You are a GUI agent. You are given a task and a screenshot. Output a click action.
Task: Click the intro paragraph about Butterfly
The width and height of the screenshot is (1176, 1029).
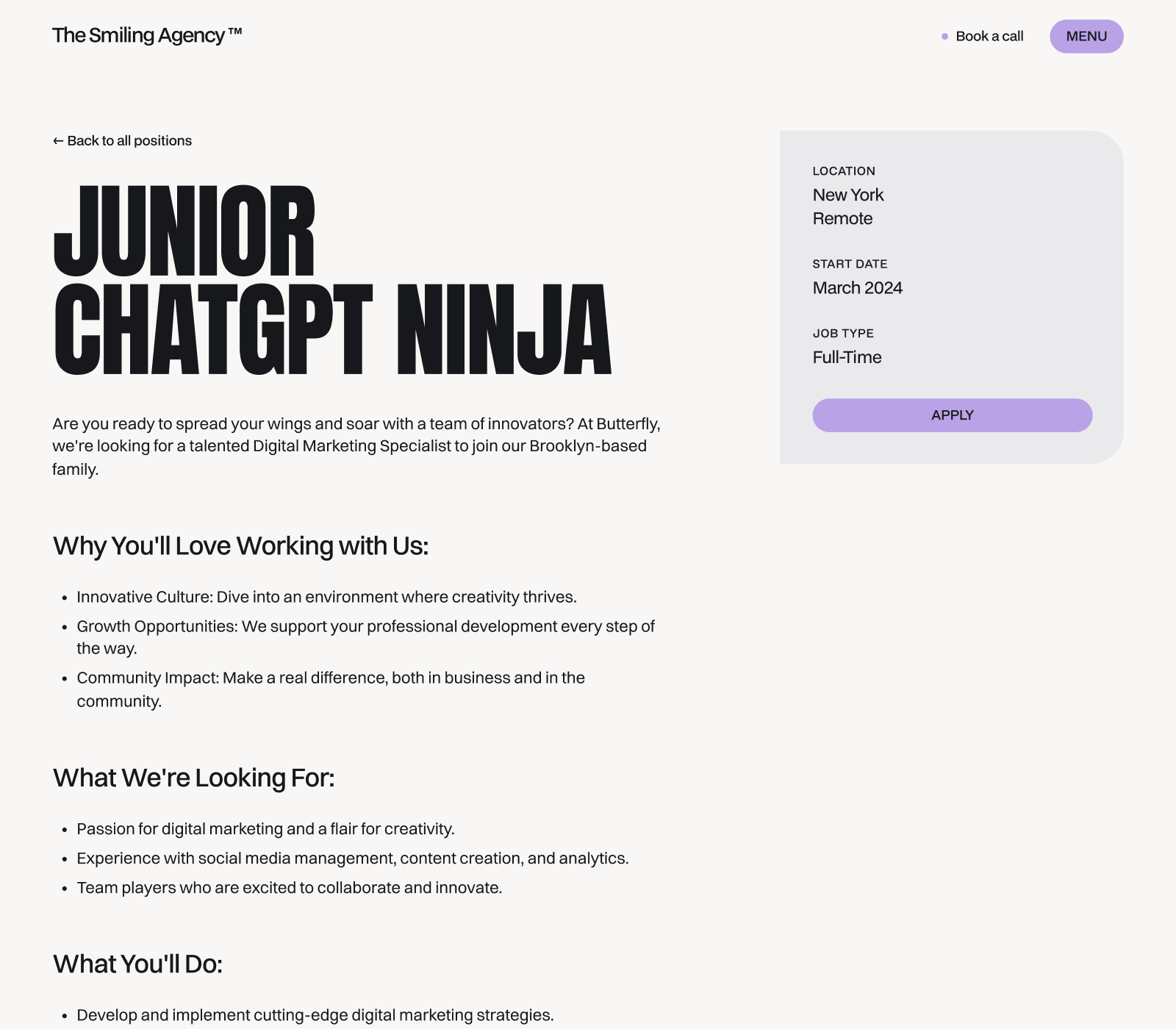click(356, 446)
